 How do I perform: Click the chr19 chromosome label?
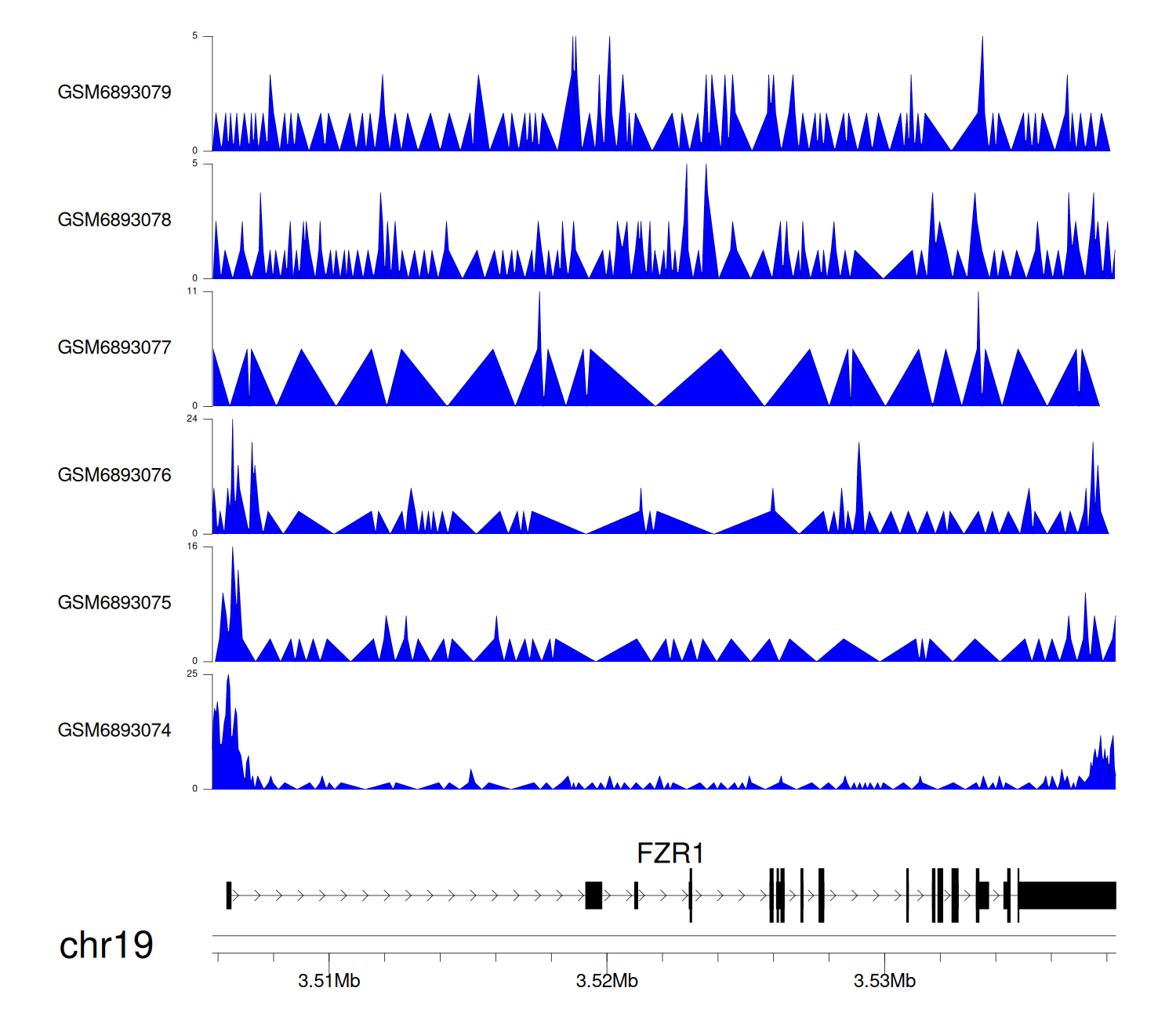[x=107, y=946]
